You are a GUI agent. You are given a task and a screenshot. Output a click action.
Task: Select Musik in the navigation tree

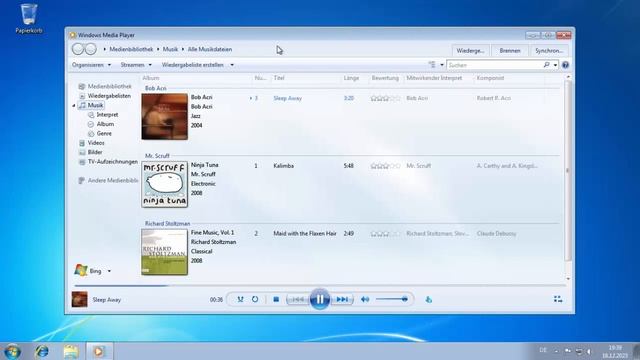tap(91, 105)
